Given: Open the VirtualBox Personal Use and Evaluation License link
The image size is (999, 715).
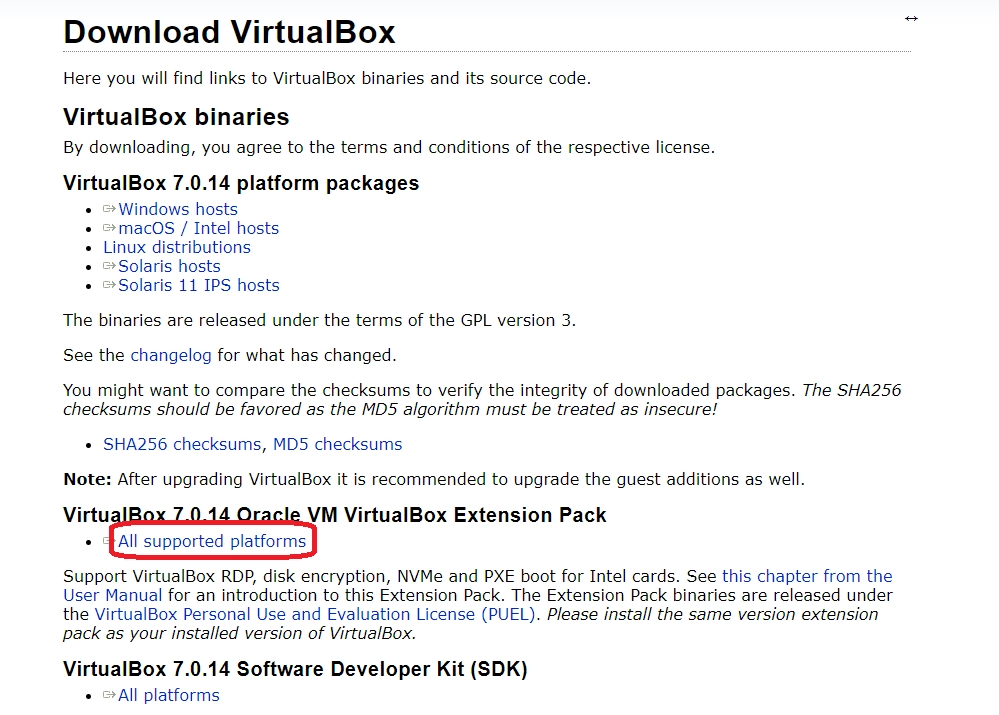Looking at the screenshot, I should click(315, 614).
